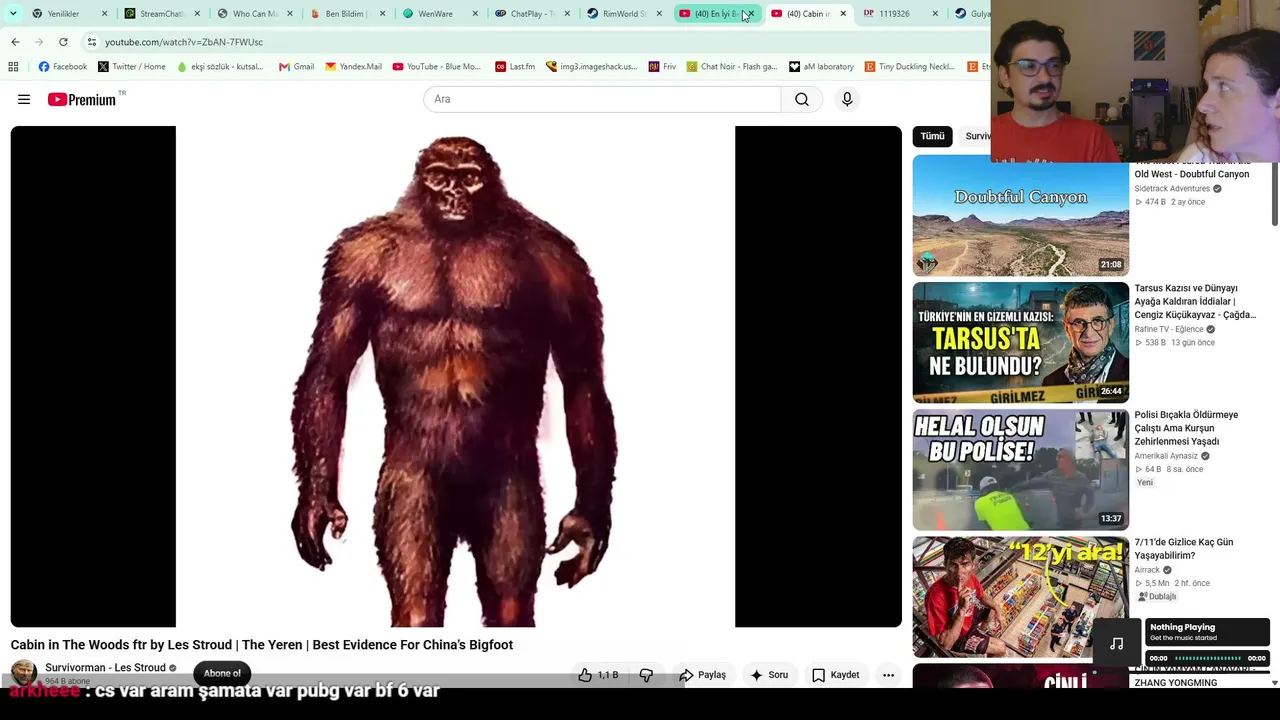Open Survivorman - Les Stroud channel avatar
Image resolution: width=1280 pixels, height=720 pixels.
click(24, 673)
